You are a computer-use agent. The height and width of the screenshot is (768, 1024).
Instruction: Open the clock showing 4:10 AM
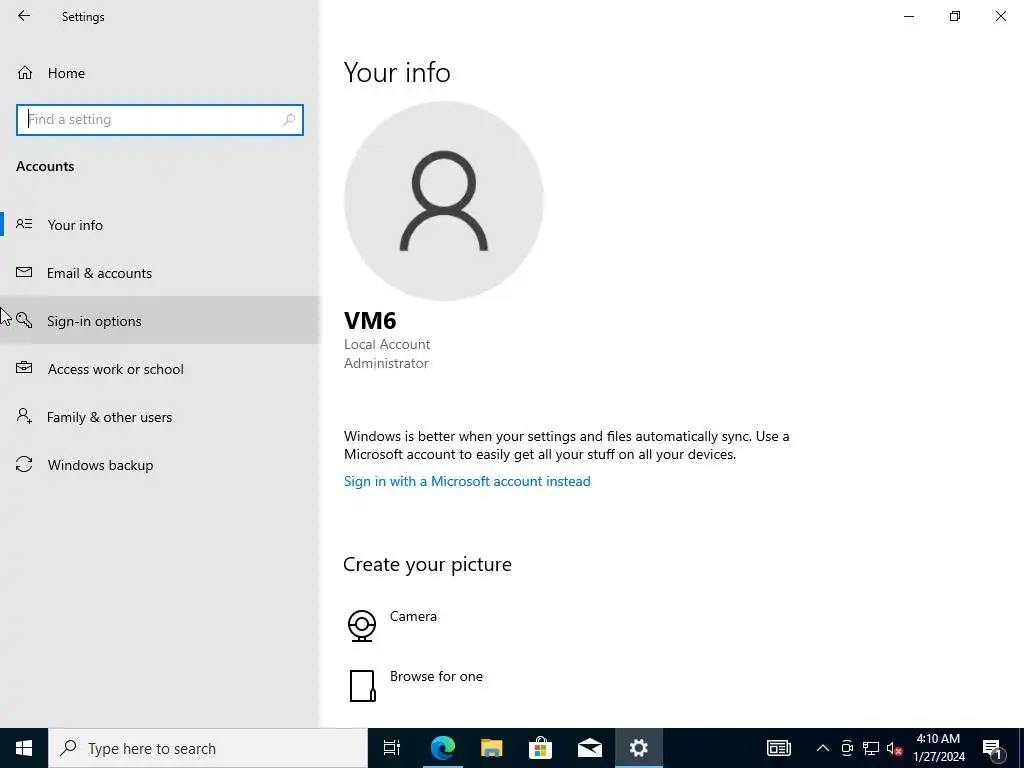pyautogui.click(x=938, y=748)
